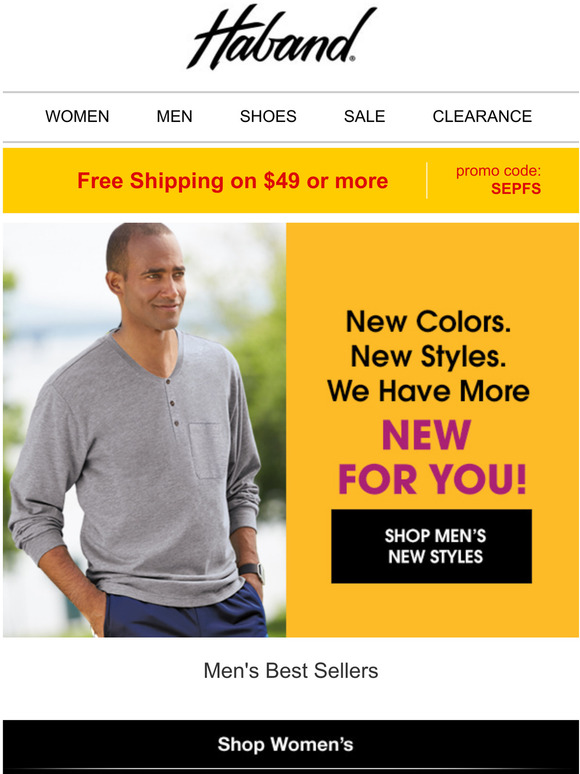This screenshot has width=580, height=774.
Task: Click the magenta 'FOR YOU!' text
Action: point(432,479)
